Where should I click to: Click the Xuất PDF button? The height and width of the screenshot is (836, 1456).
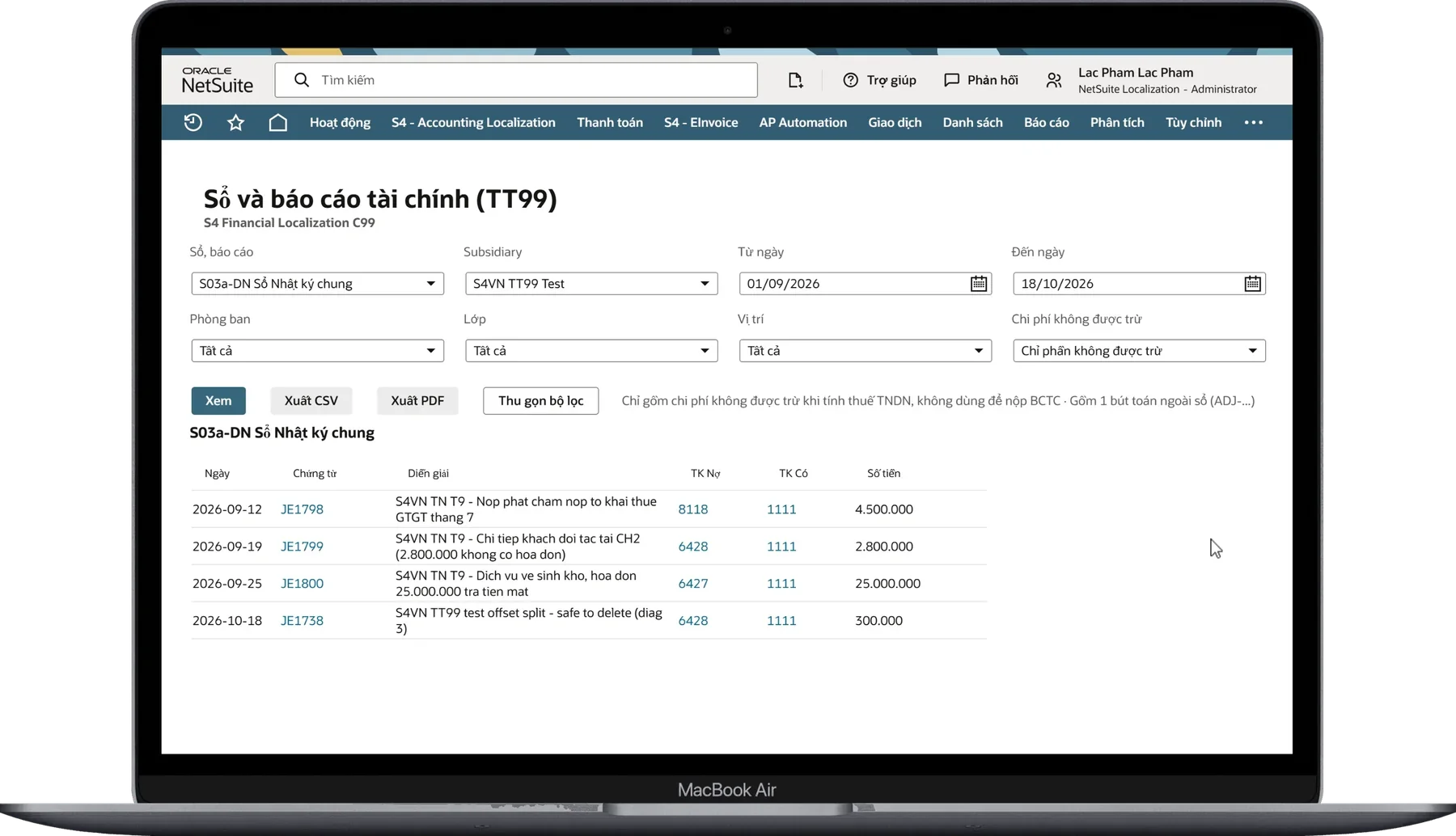[417, 401]
